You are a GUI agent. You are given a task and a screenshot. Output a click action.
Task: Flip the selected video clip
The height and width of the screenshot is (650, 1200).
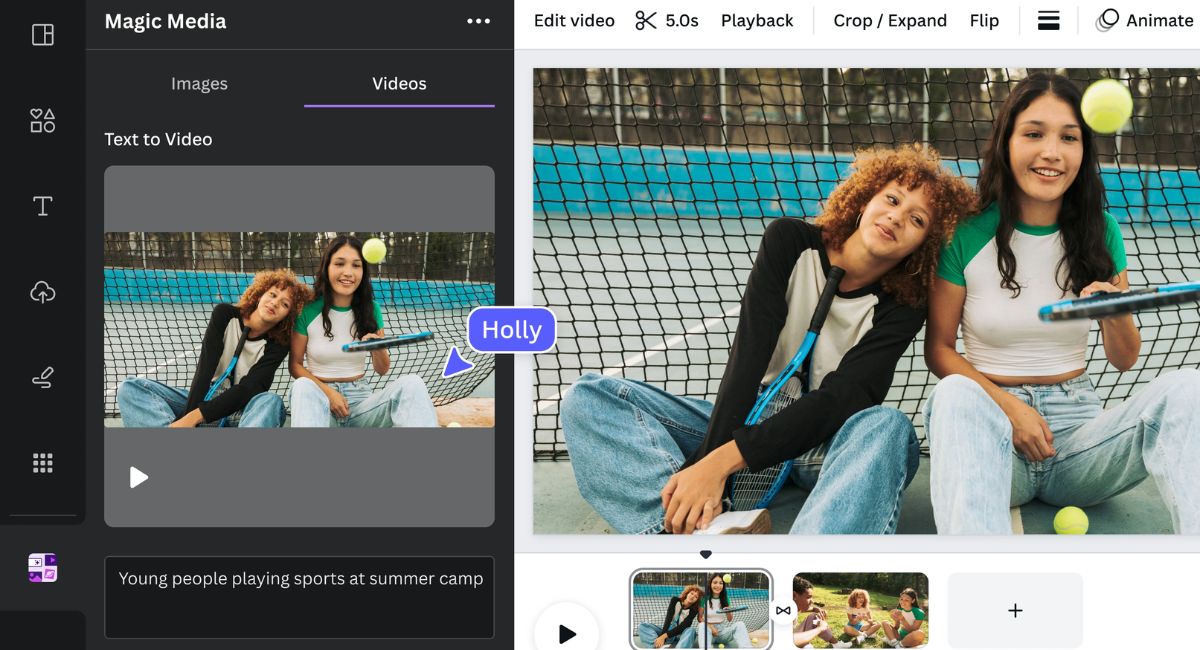click(984, 20)
